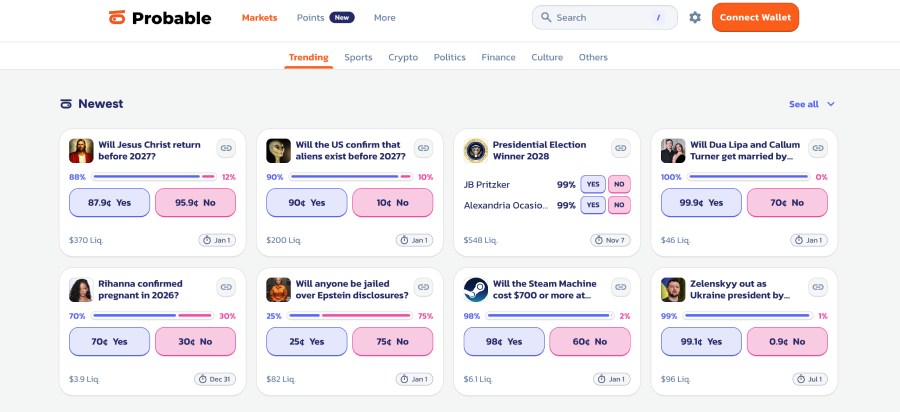Click link icon on Rihanna pregnant card
This screenshot has width=900, height=412.
click(226, 287)
